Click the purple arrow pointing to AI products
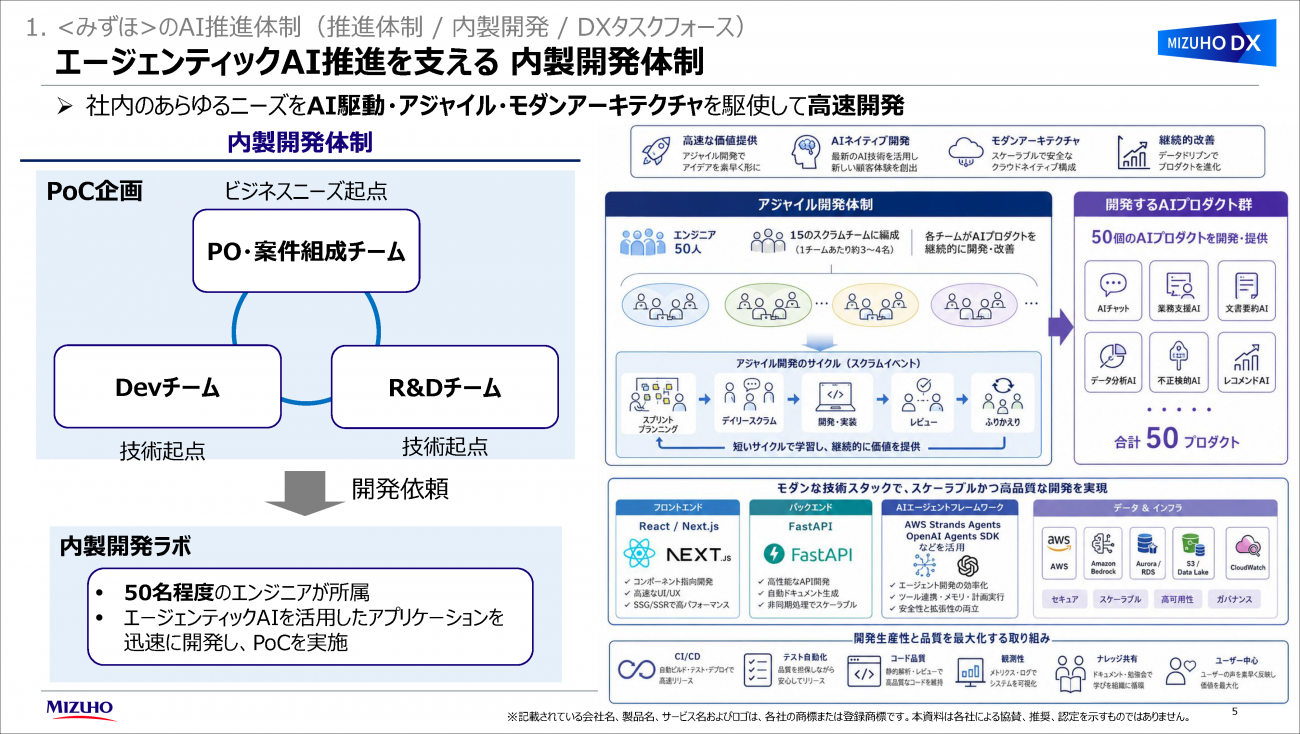The image size is (1300, 734). pyautogui.click(x=1060, y=327)
